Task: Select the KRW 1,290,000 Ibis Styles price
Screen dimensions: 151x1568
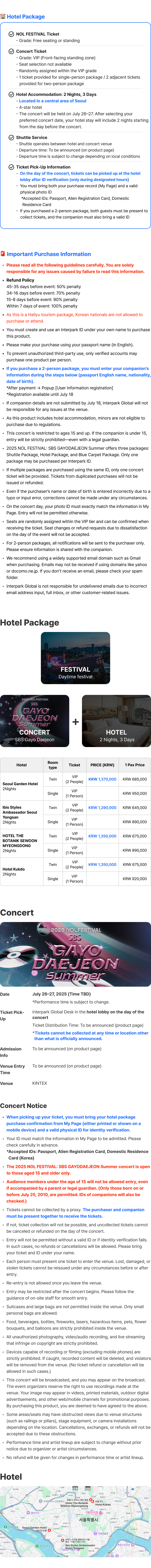Action: (x=102, y=808)
